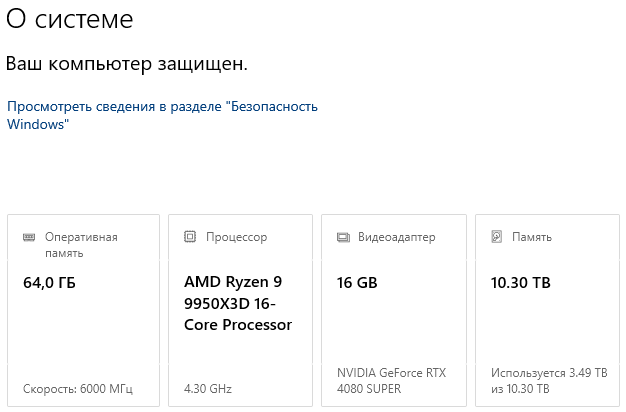Screen dimensions: 626x412
Task: Click the "Используется 3.49 ТВ" usage text
Action: tap(549, 373)
